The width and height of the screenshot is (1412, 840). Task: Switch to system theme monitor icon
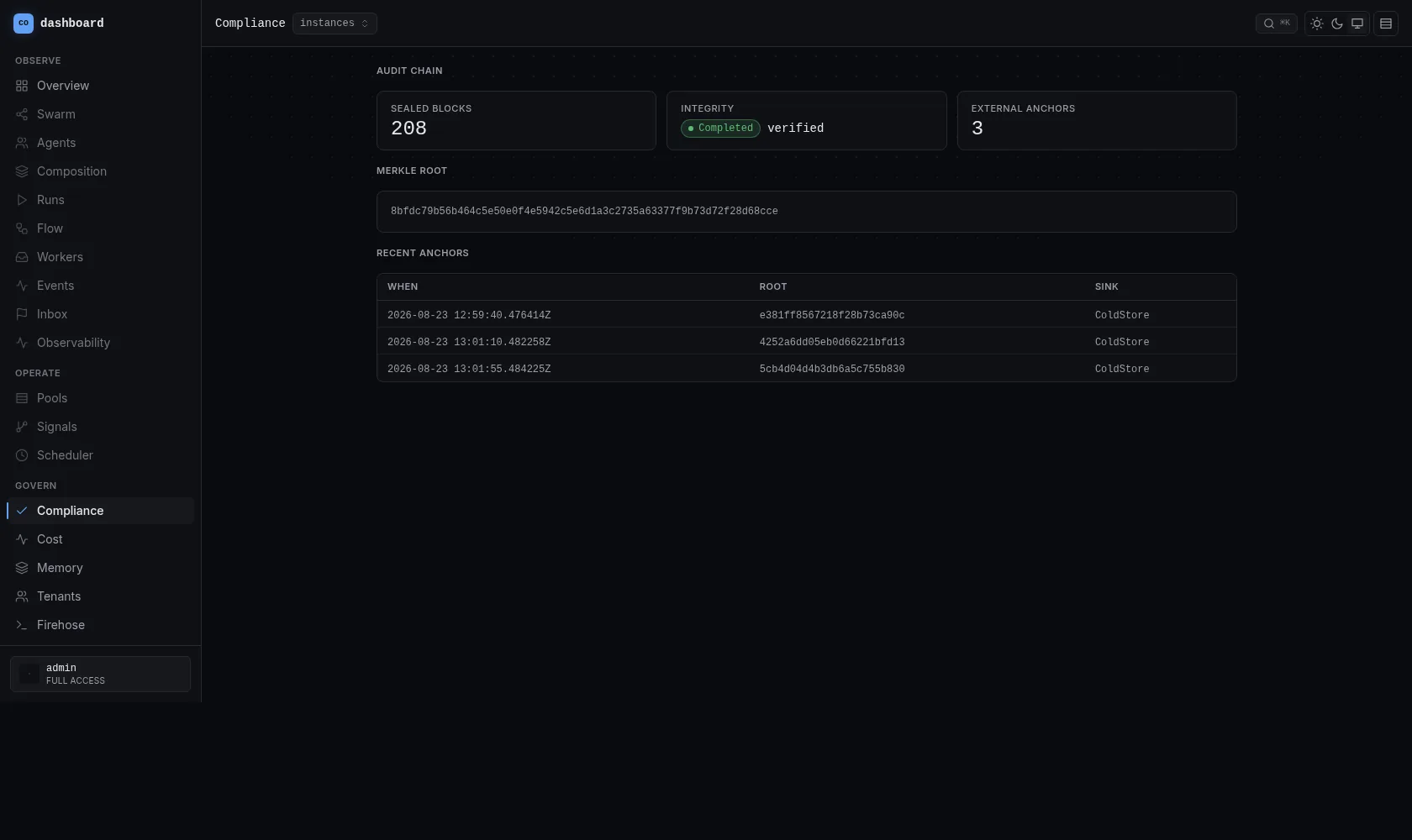[x=1357, y=24]
